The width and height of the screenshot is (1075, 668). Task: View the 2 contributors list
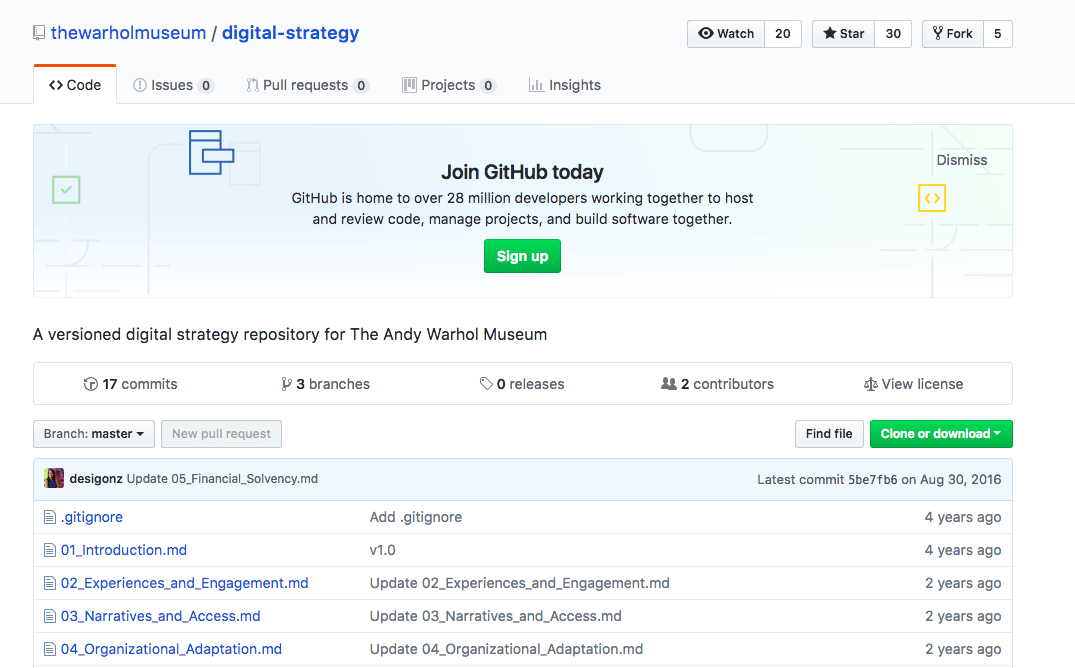pos(717,384)
